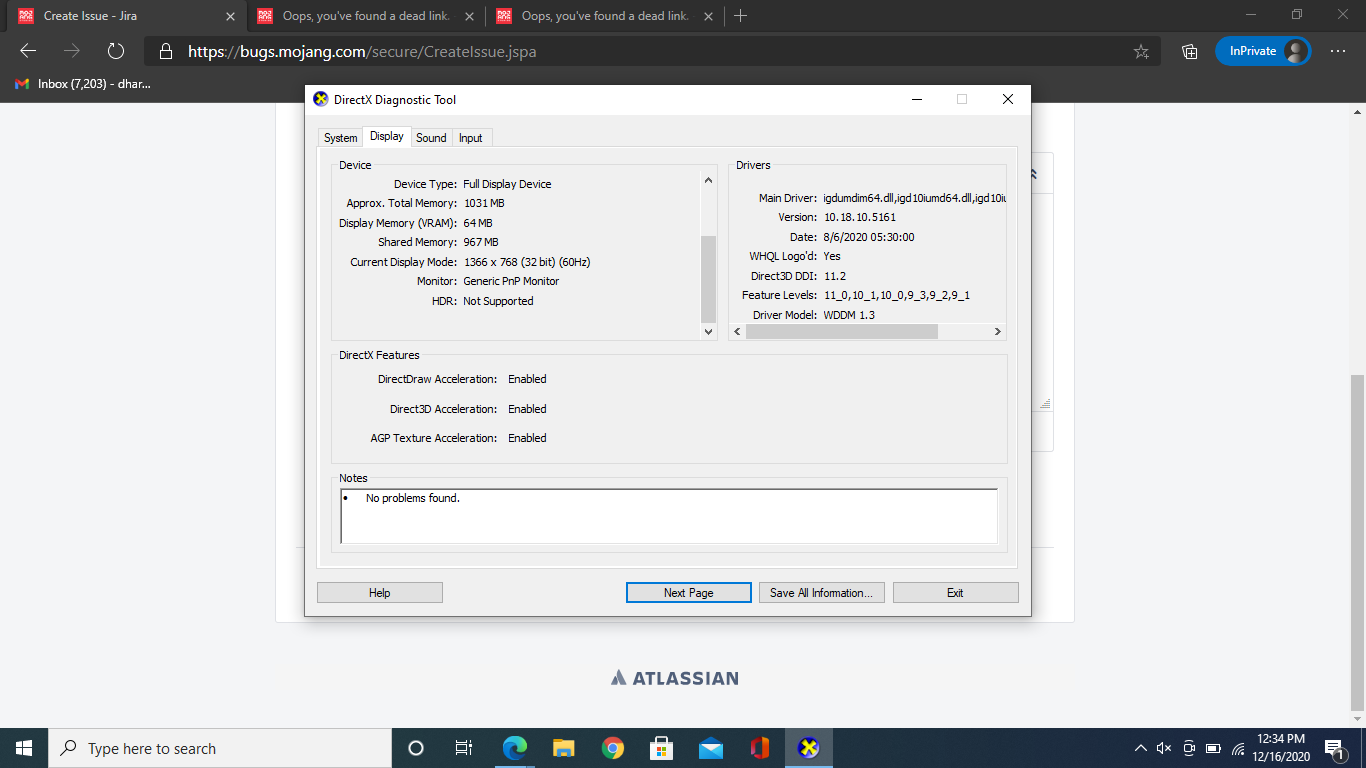Click browser Back arrow
Screen dimensions: 1366x768
click(x=28, y=51)
